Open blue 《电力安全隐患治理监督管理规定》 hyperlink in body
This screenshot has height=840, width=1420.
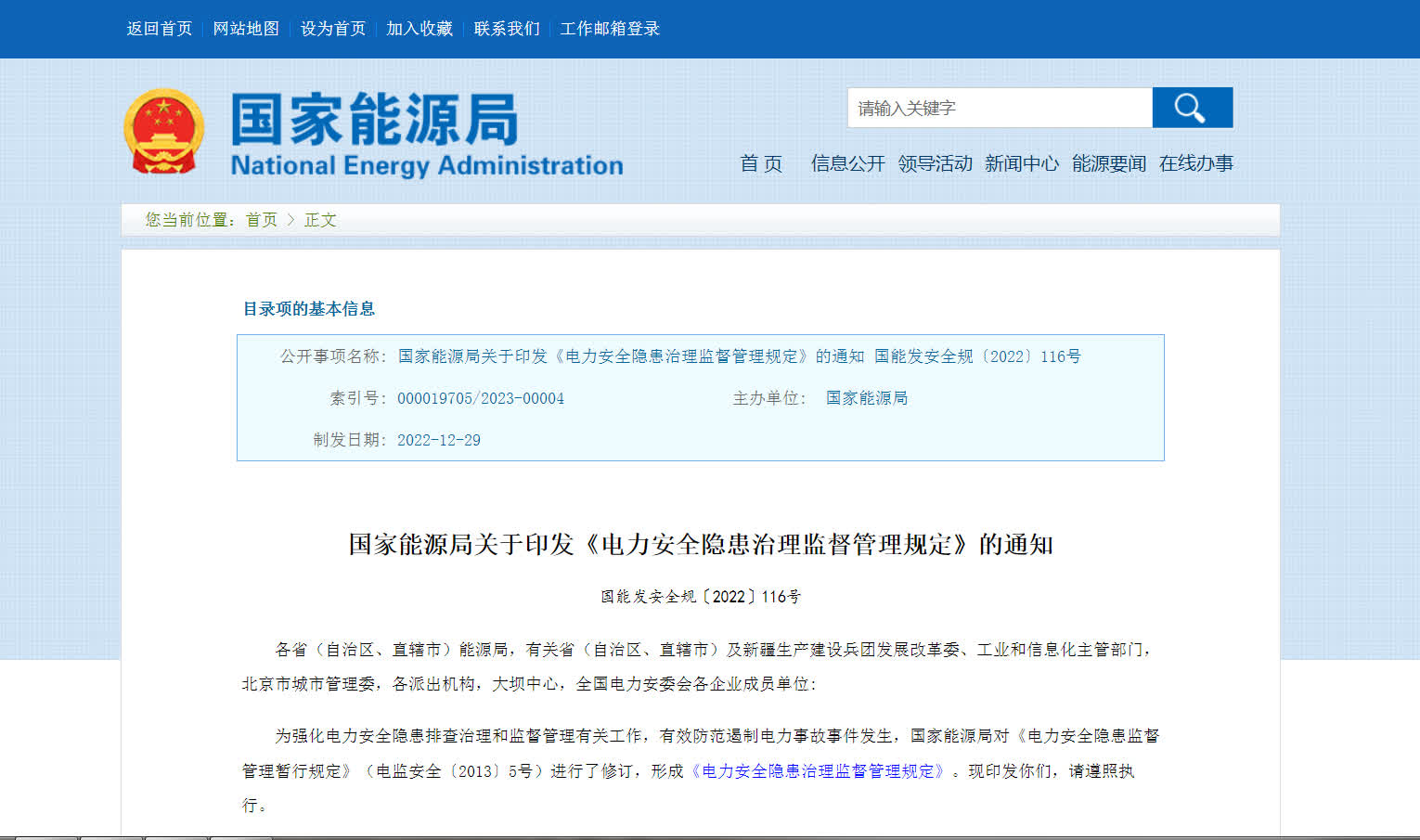(818, 771)
